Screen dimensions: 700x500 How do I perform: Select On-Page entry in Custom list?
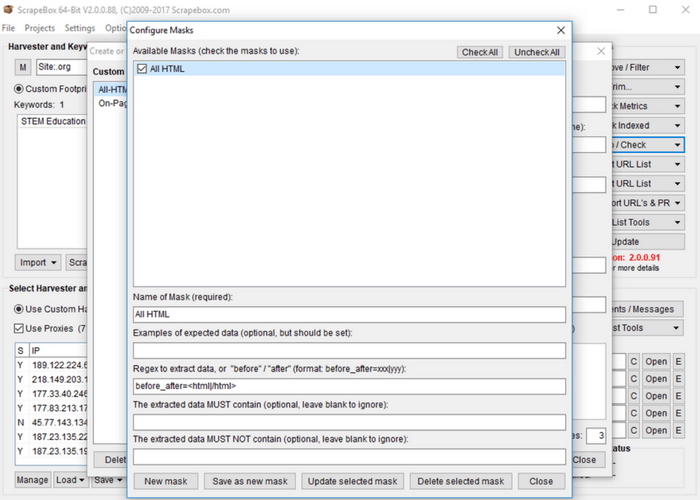coord(112,103)
